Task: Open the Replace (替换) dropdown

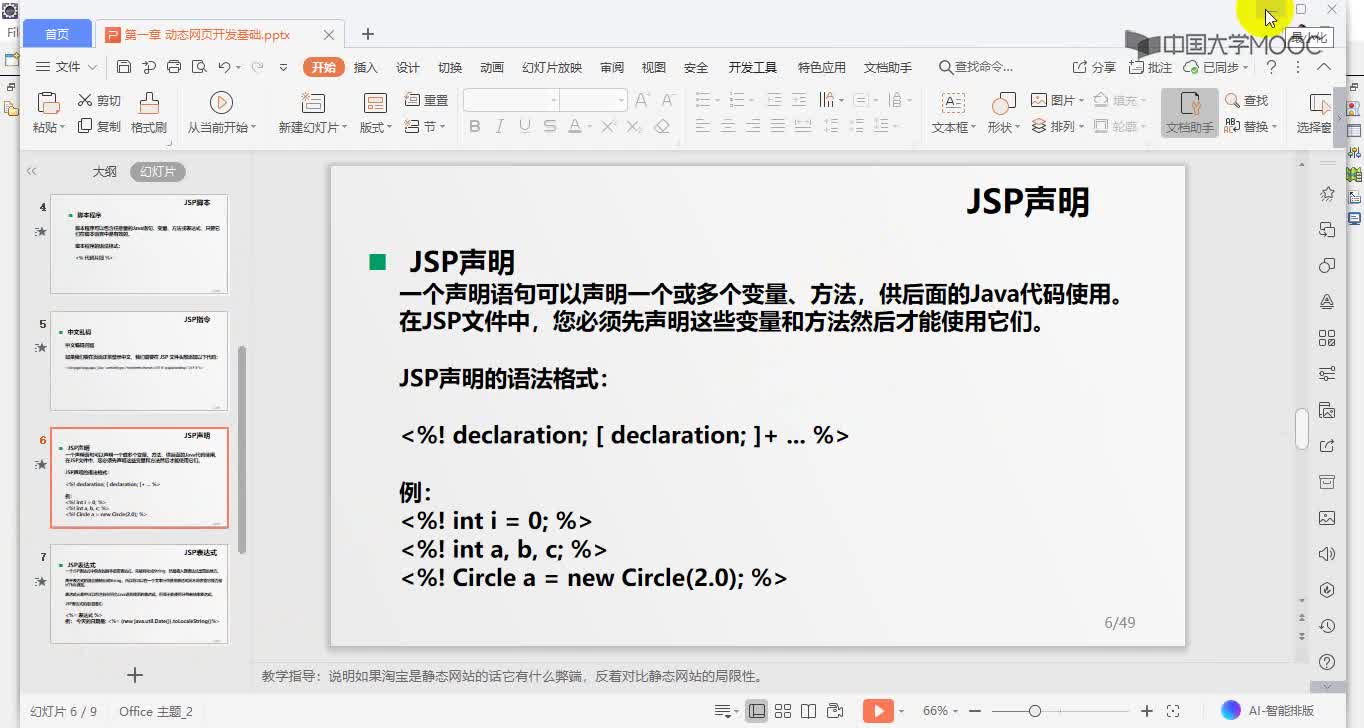Action: (x=1251, y=127)
